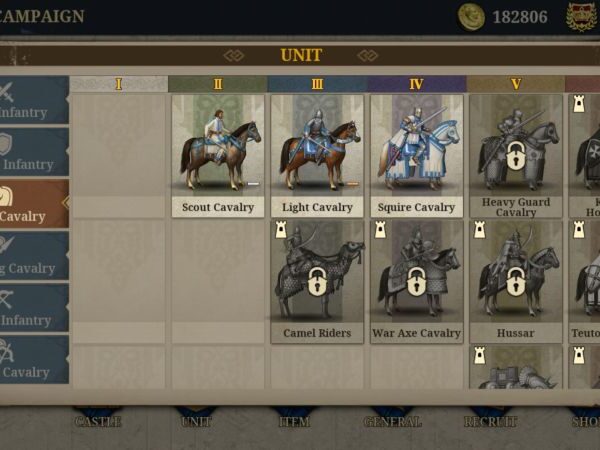Select the Scout Cavalry unit card
Screen dimensions: 600x450
pos(218,156)
